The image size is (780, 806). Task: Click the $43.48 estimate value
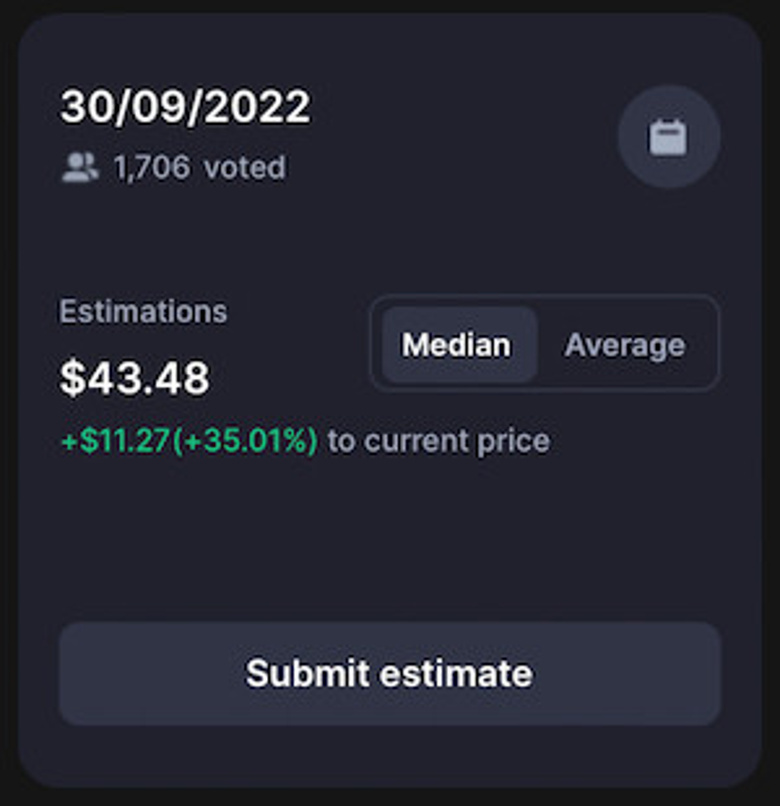coord(135,378)
